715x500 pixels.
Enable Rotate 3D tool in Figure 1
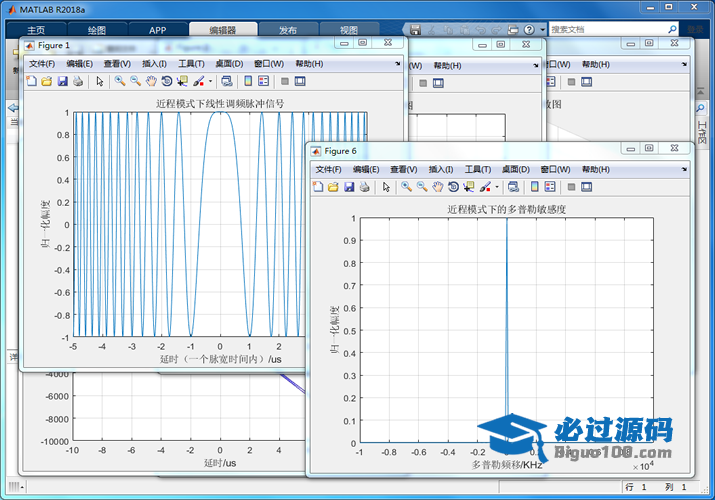click(x=166, y=81)
